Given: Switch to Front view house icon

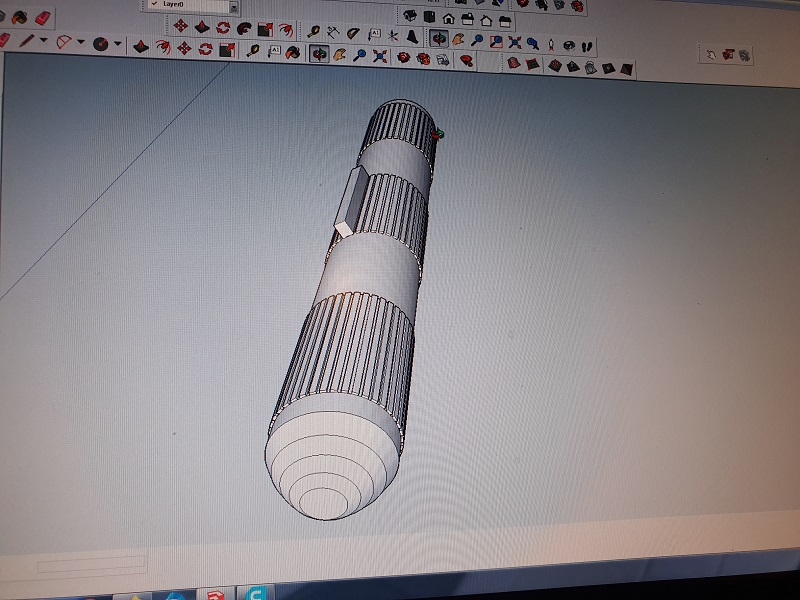Looking at the screenshot, I should (x=449, y=18).
